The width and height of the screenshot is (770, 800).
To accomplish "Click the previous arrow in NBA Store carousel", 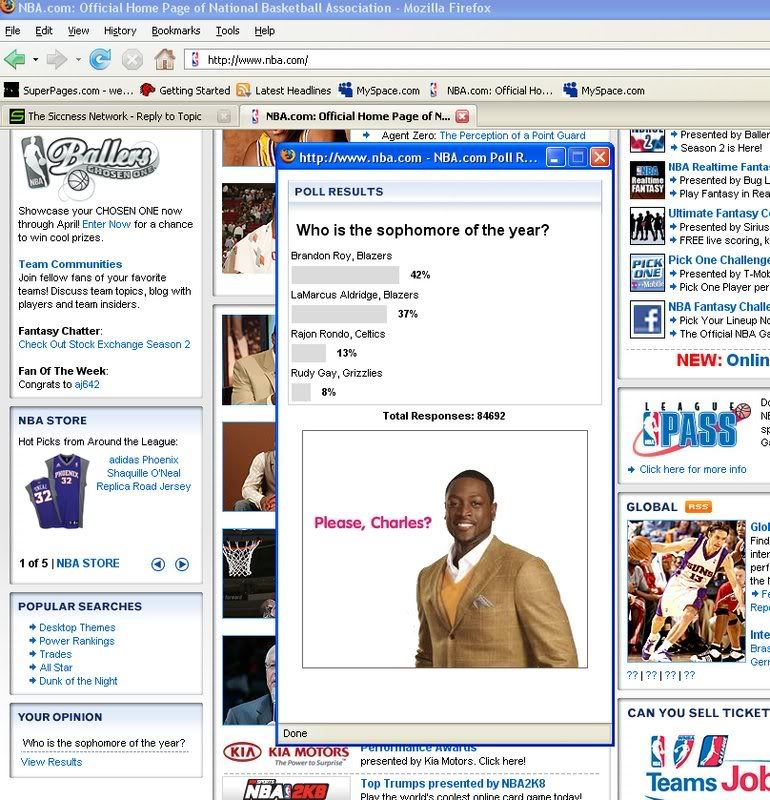I will [158, 564].
